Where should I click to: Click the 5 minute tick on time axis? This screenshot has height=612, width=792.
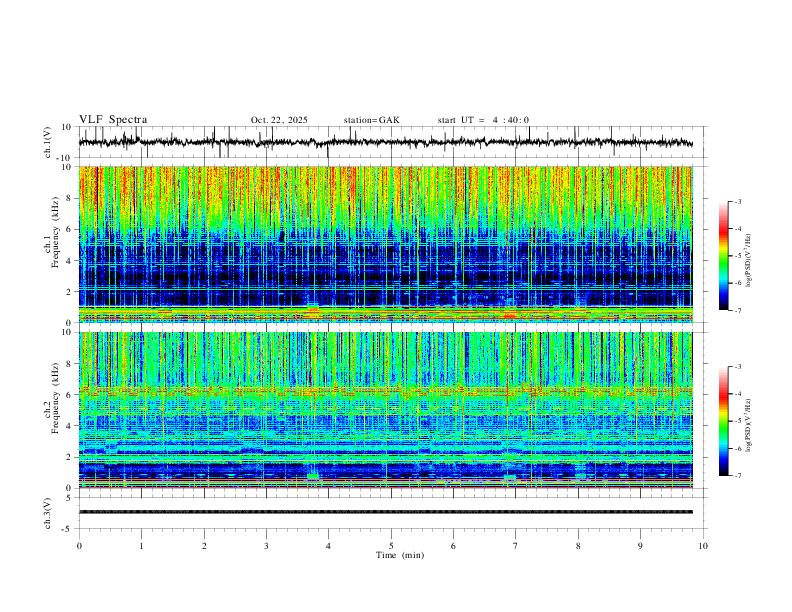(x=391, y=546)
